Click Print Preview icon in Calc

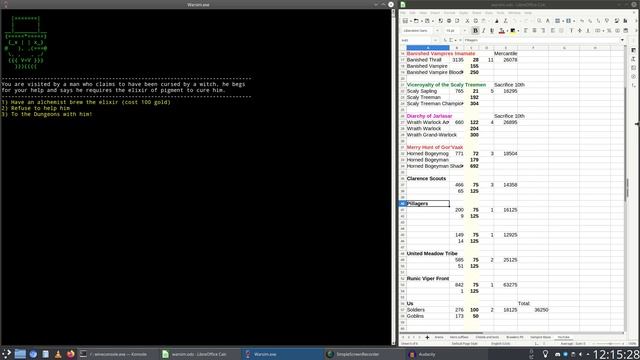(x=457, y=21)
